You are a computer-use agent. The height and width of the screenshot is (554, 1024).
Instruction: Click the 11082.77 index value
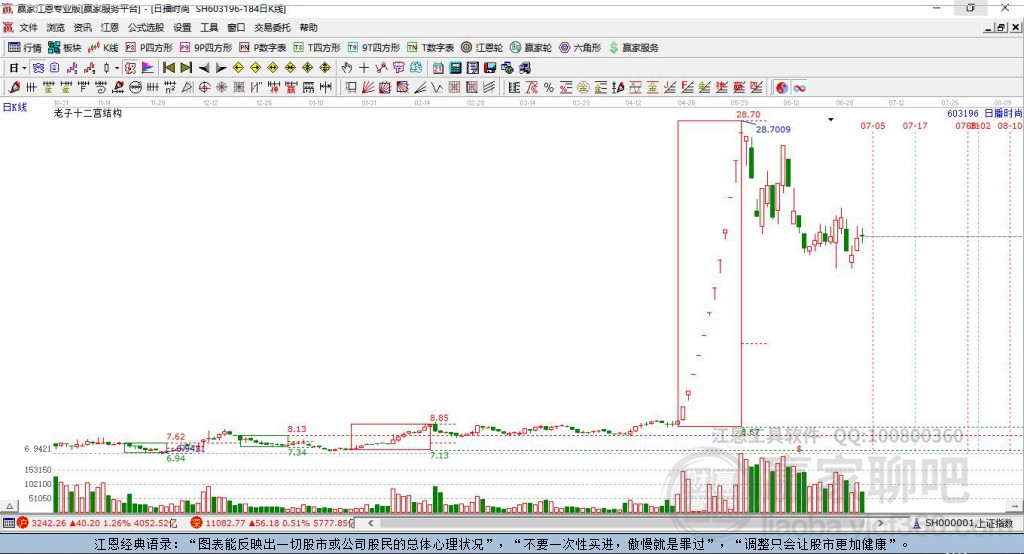(x=225, y=523)
